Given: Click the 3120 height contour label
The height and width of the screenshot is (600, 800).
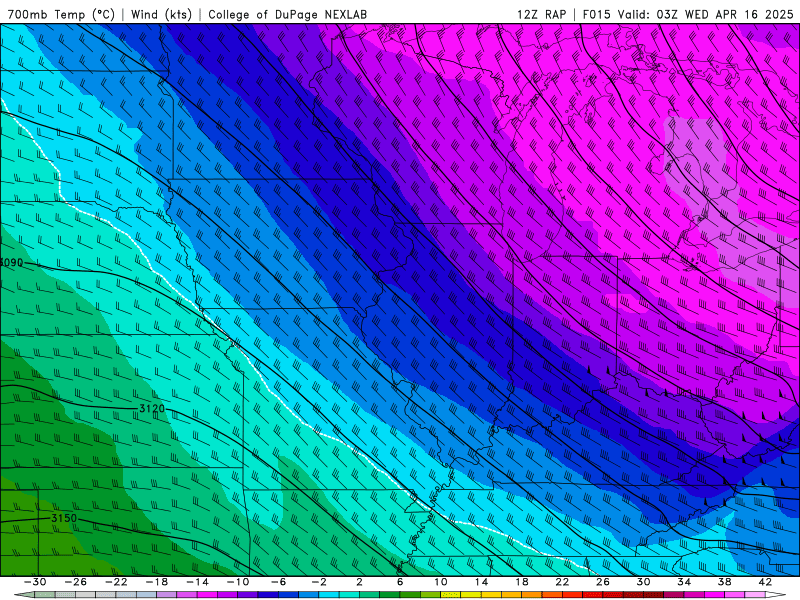Looking at the screenshot, I should pyautogui.click(x=152, y=409).
